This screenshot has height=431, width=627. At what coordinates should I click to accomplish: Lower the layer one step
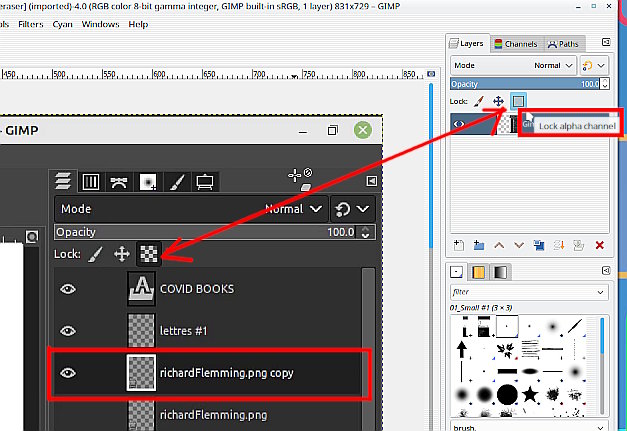[x=519, y=245]
